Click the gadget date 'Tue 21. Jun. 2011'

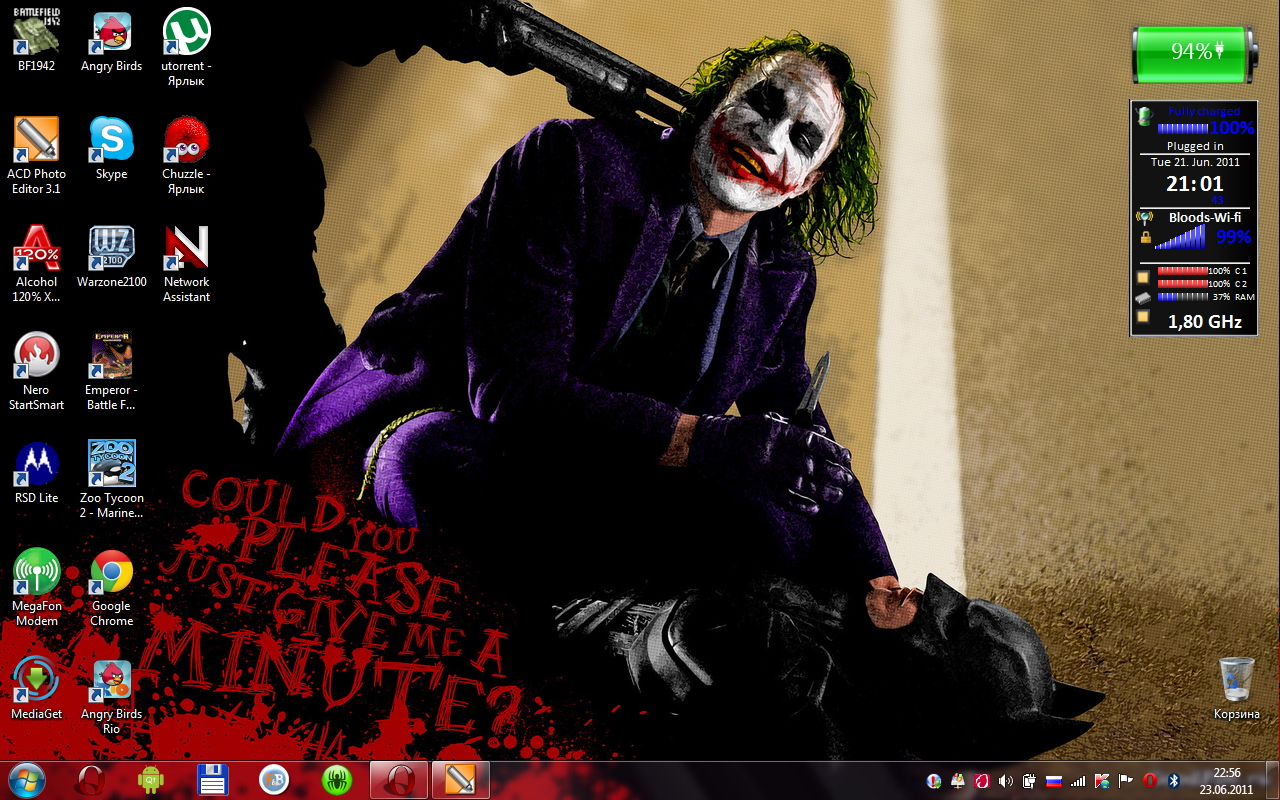pos(1195,161)
